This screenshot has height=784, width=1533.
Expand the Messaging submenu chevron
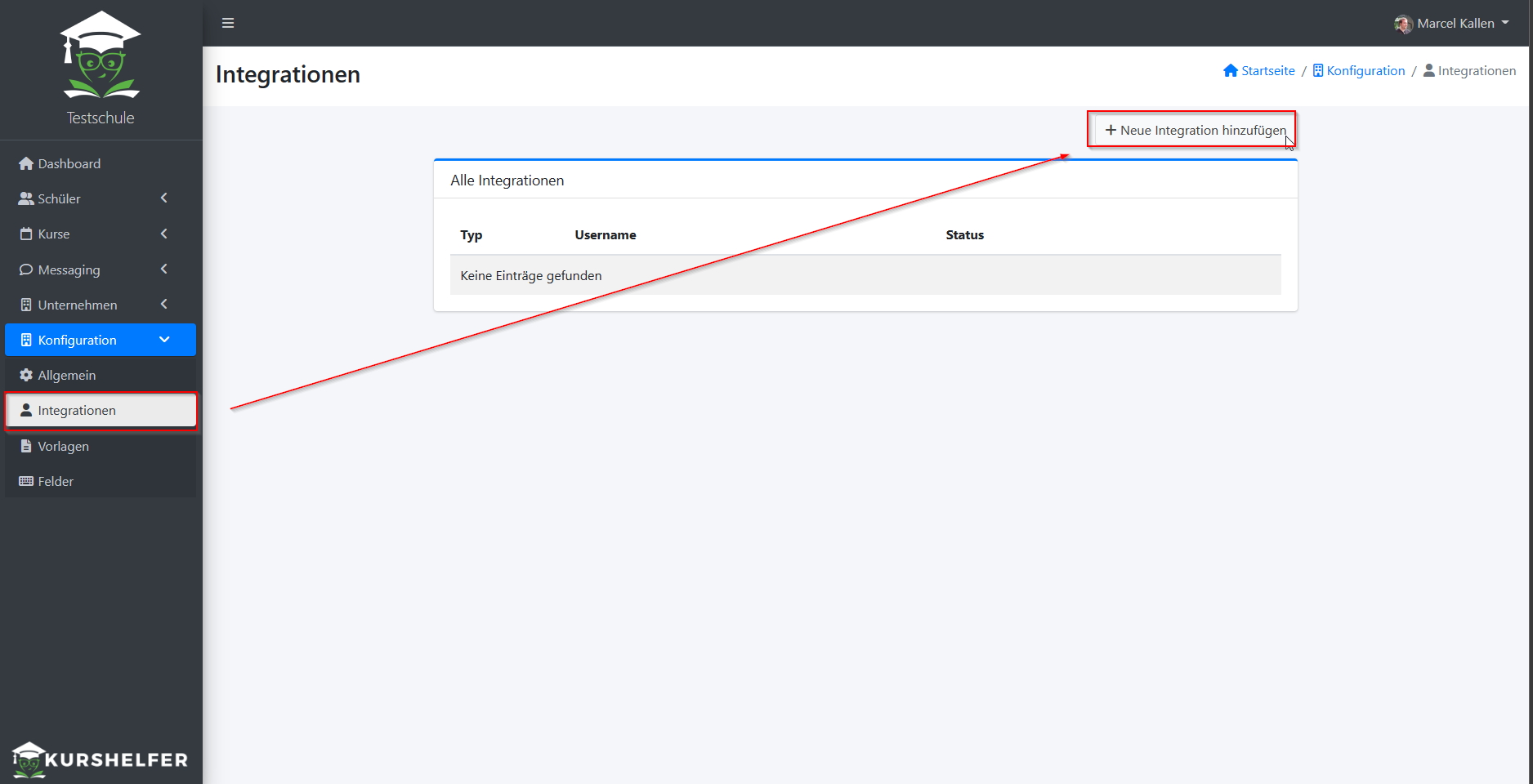tap(164, 269)
